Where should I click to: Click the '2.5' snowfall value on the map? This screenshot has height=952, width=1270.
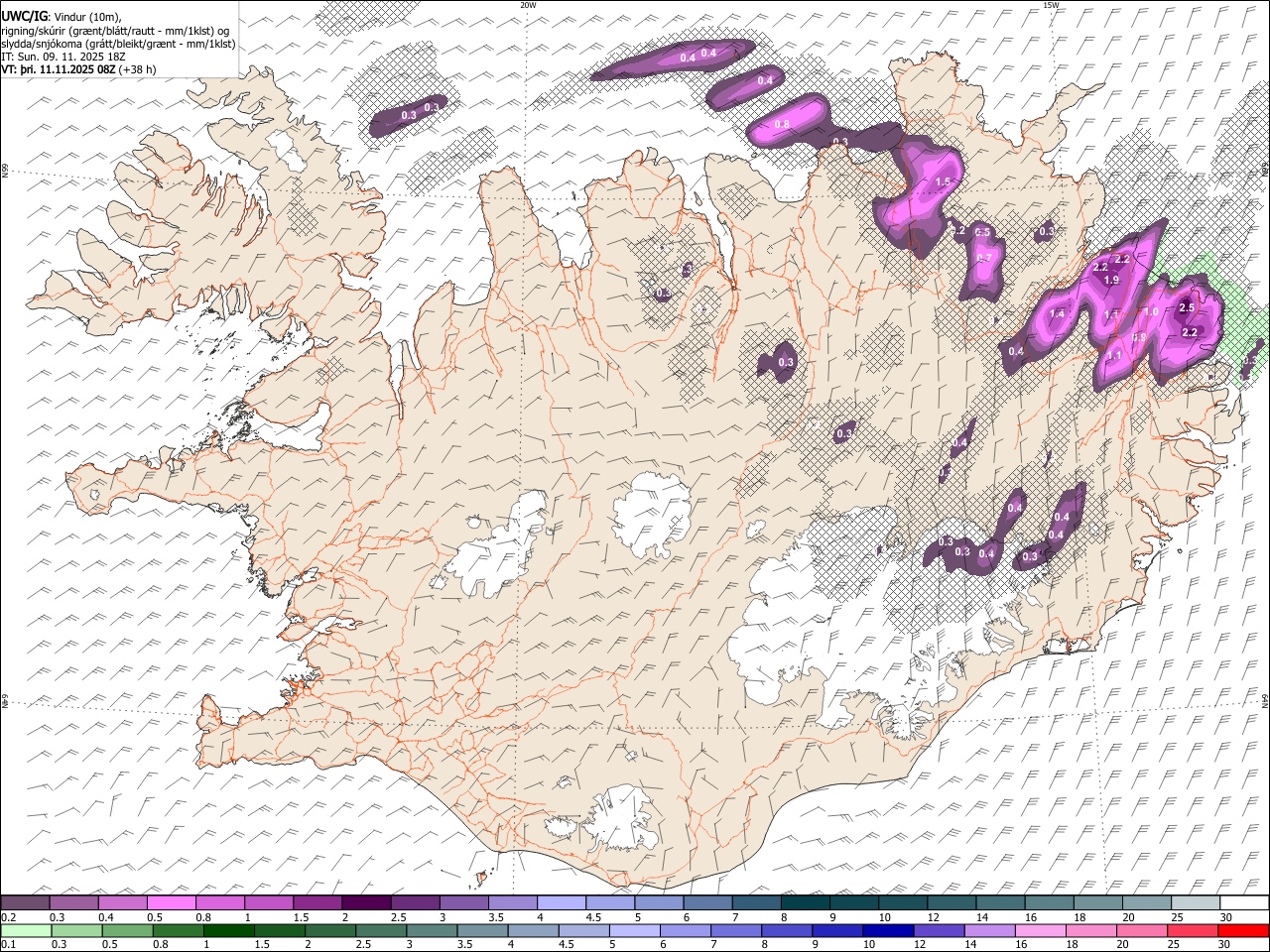(1187, 308)
